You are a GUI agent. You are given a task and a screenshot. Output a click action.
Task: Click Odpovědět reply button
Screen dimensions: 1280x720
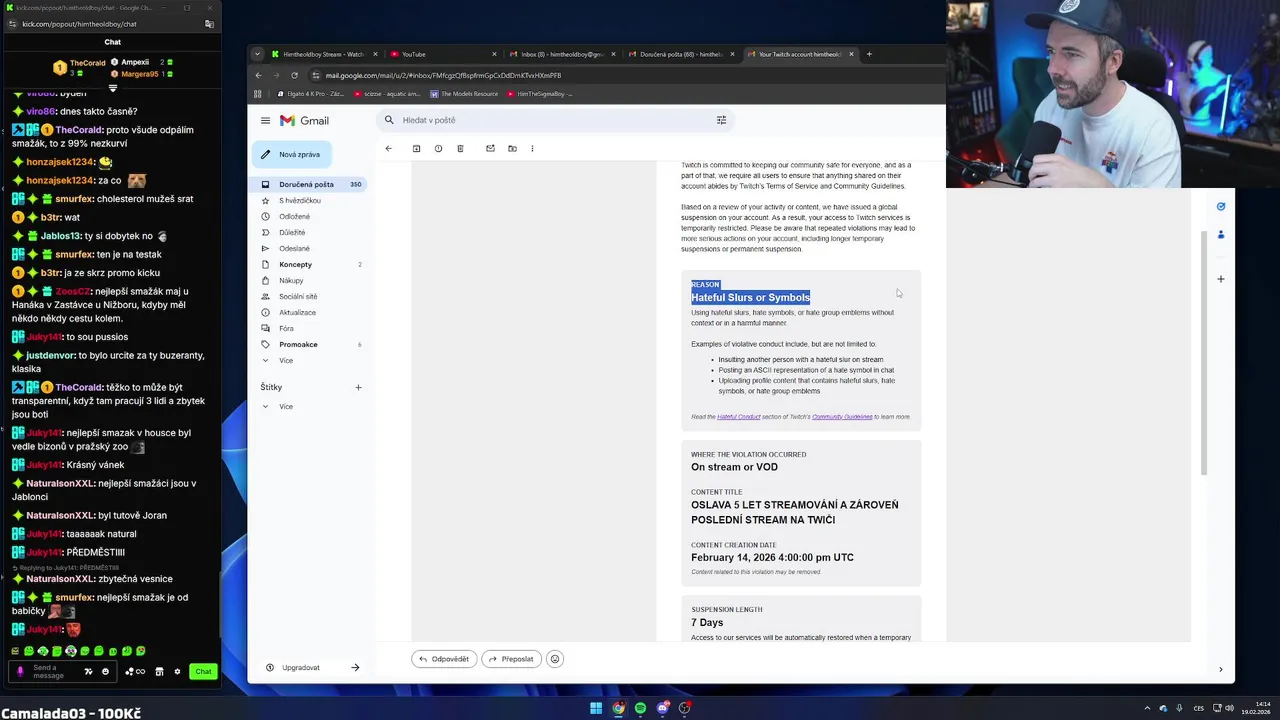click(x=444, y=659)
